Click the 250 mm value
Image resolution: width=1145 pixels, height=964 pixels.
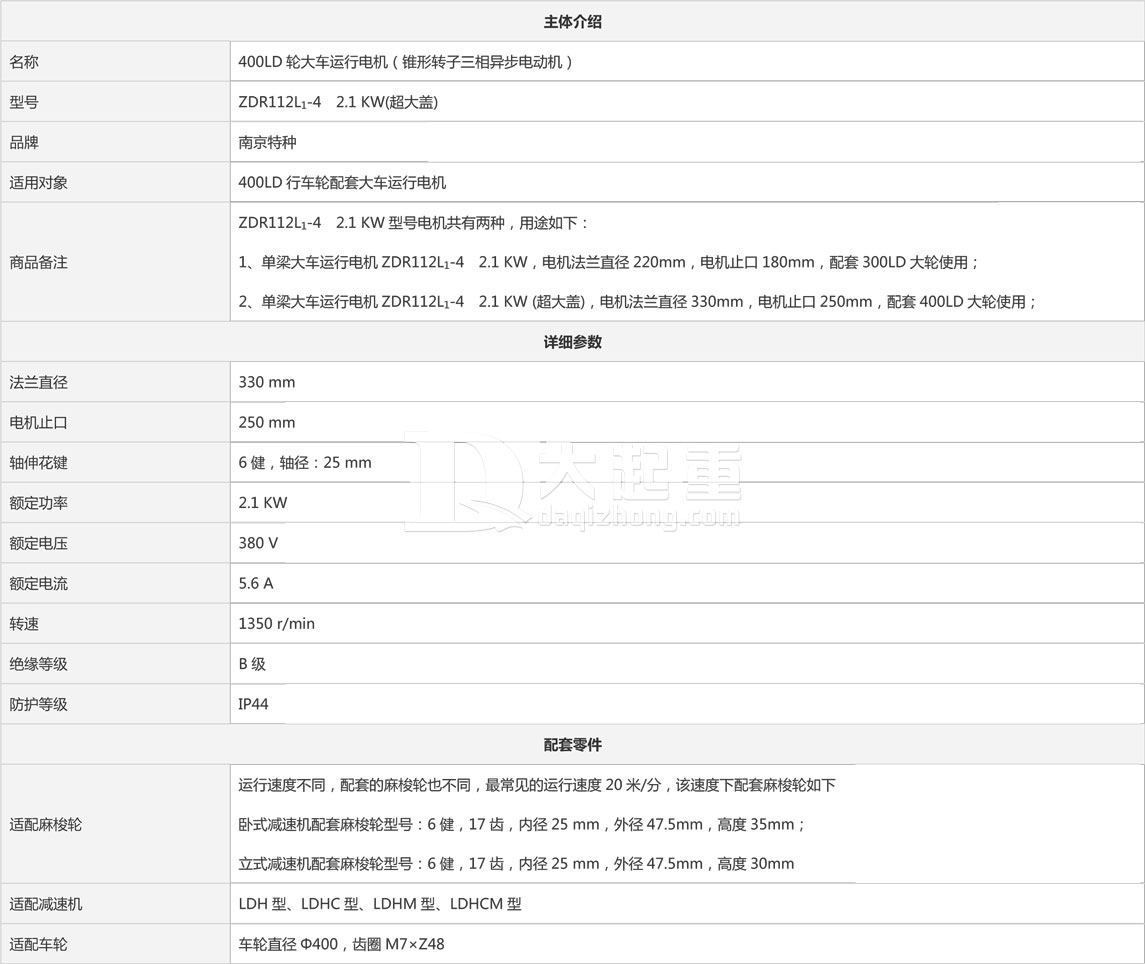pos(267,422)
